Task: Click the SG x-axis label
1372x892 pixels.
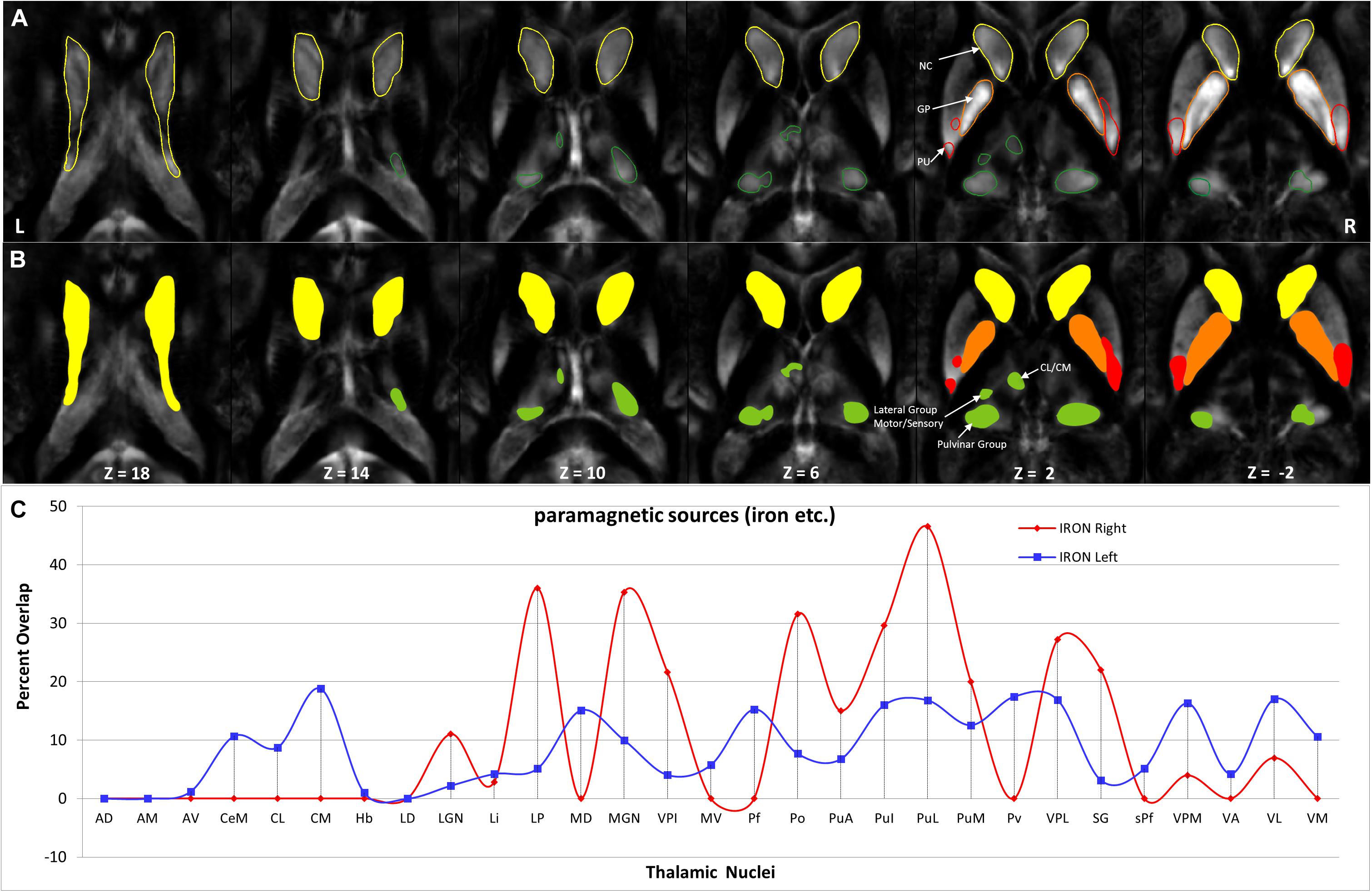Action: (x=1100, y=818)
